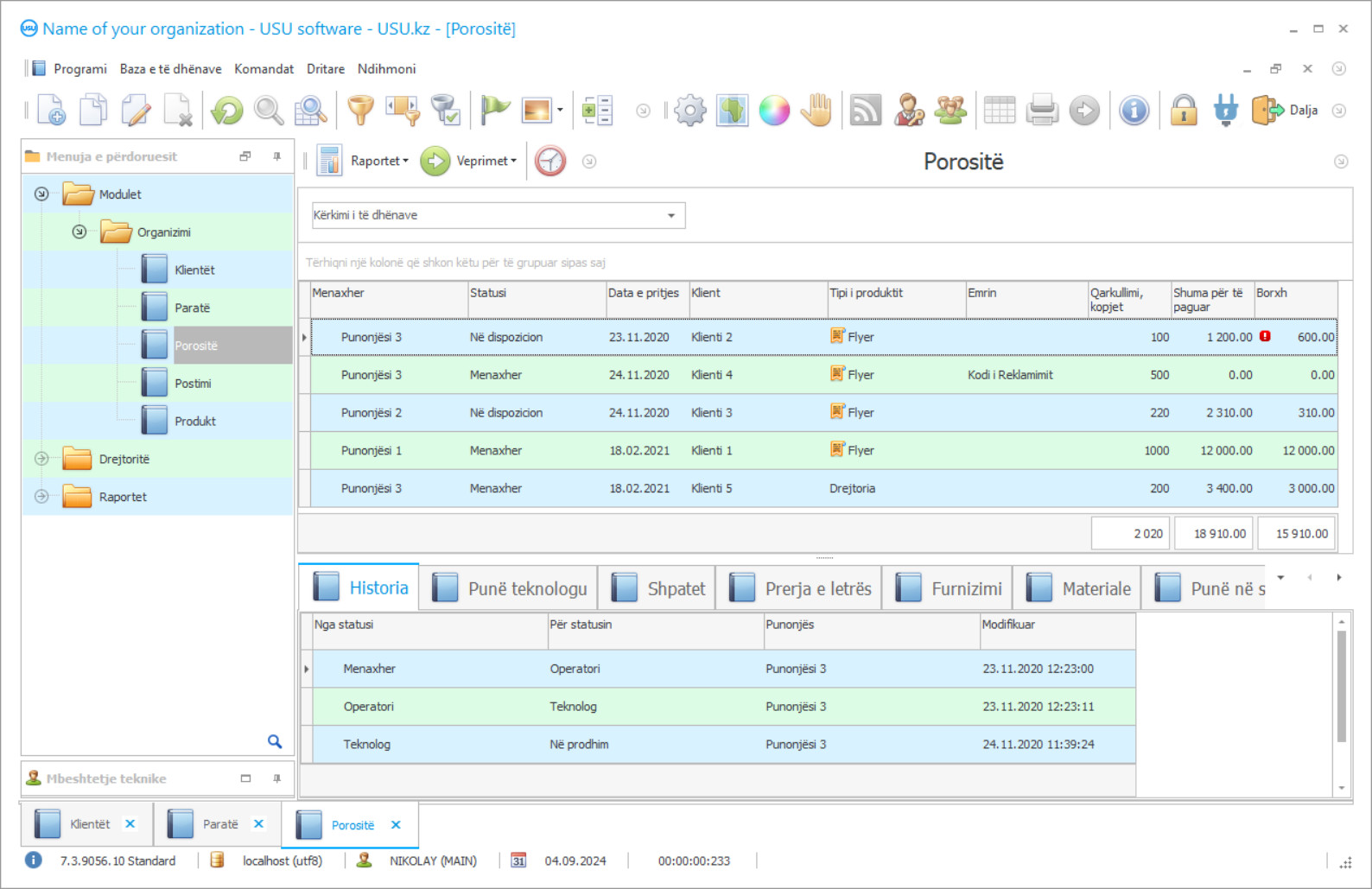Collapse the Modulet tree node
Screen dimensions: 1372x889
(x=41, y=194)
